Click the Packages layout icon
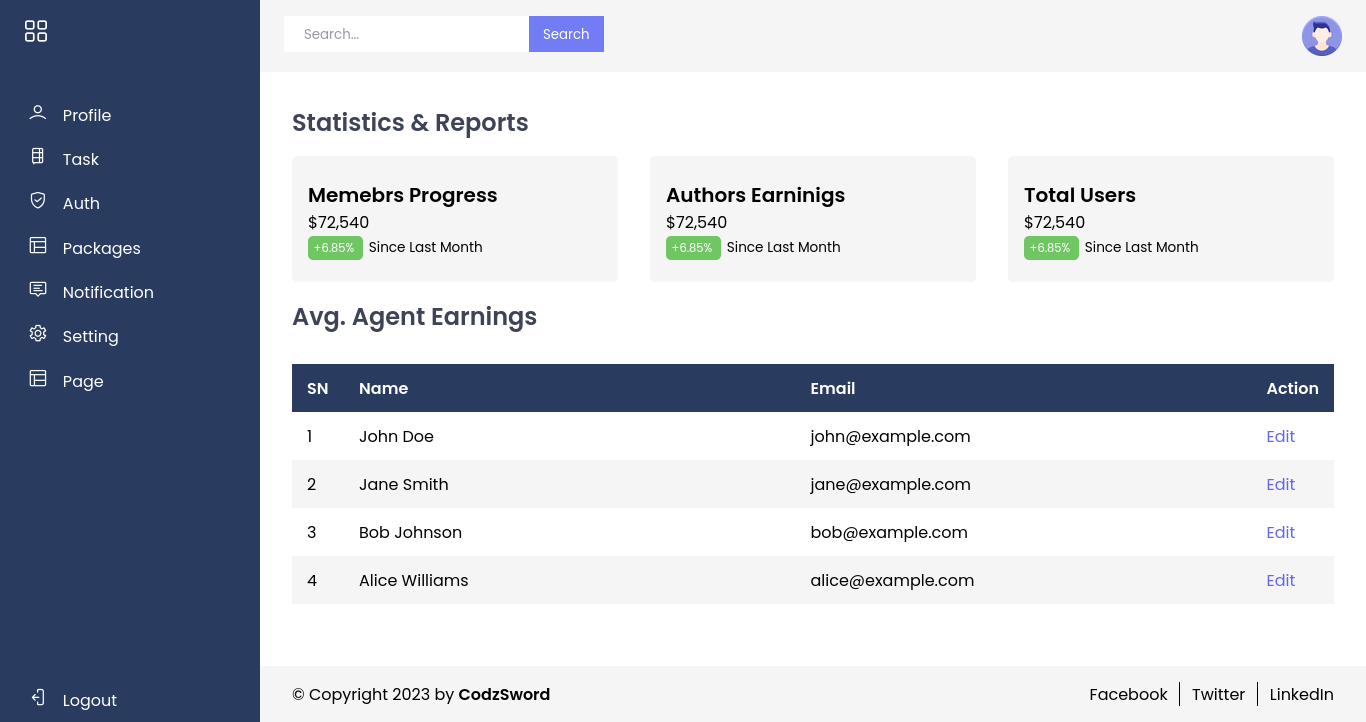The image size is (1366, 722). [x=38, y=245]
